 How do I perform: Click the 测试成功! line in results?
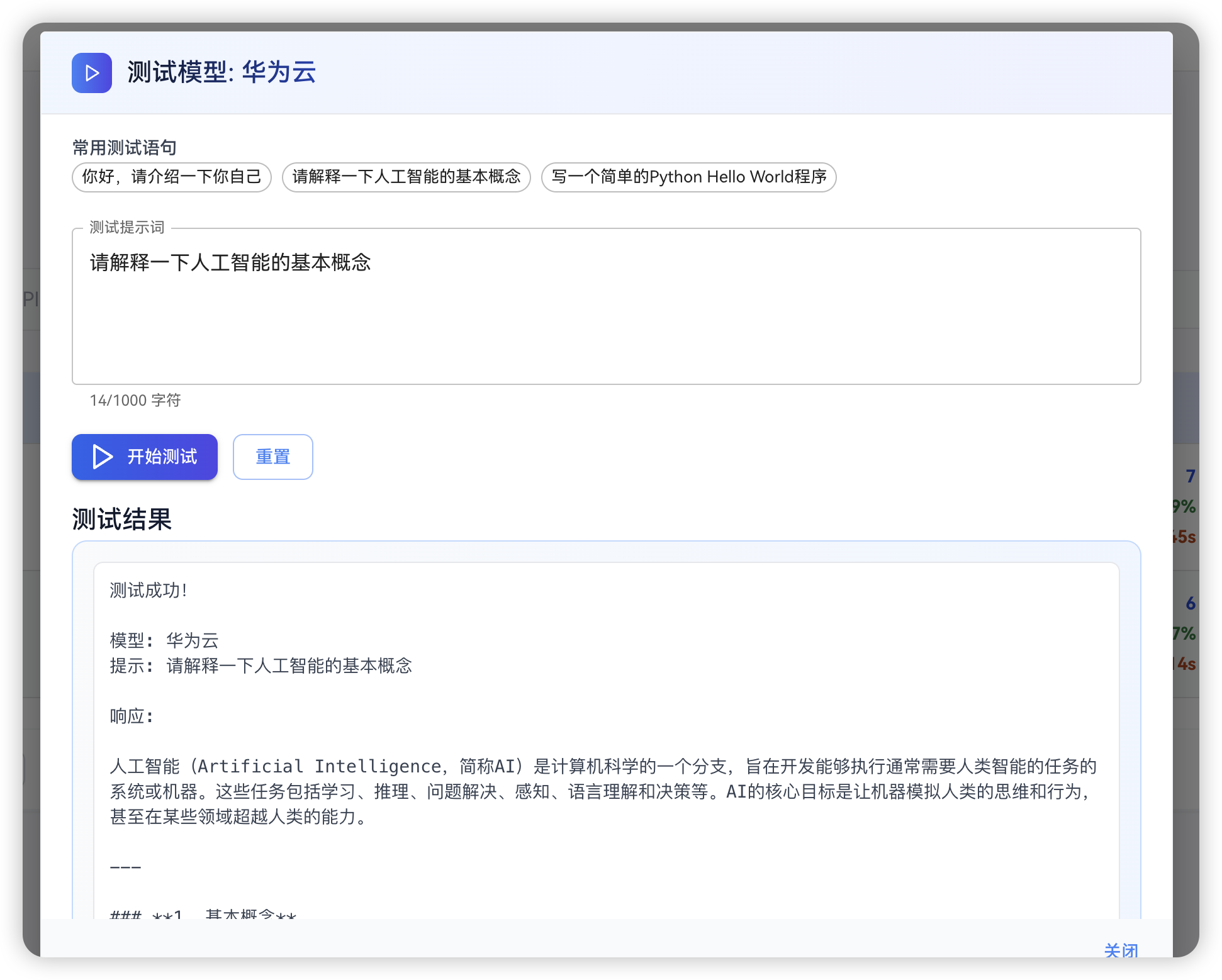[x=149, y=590]
